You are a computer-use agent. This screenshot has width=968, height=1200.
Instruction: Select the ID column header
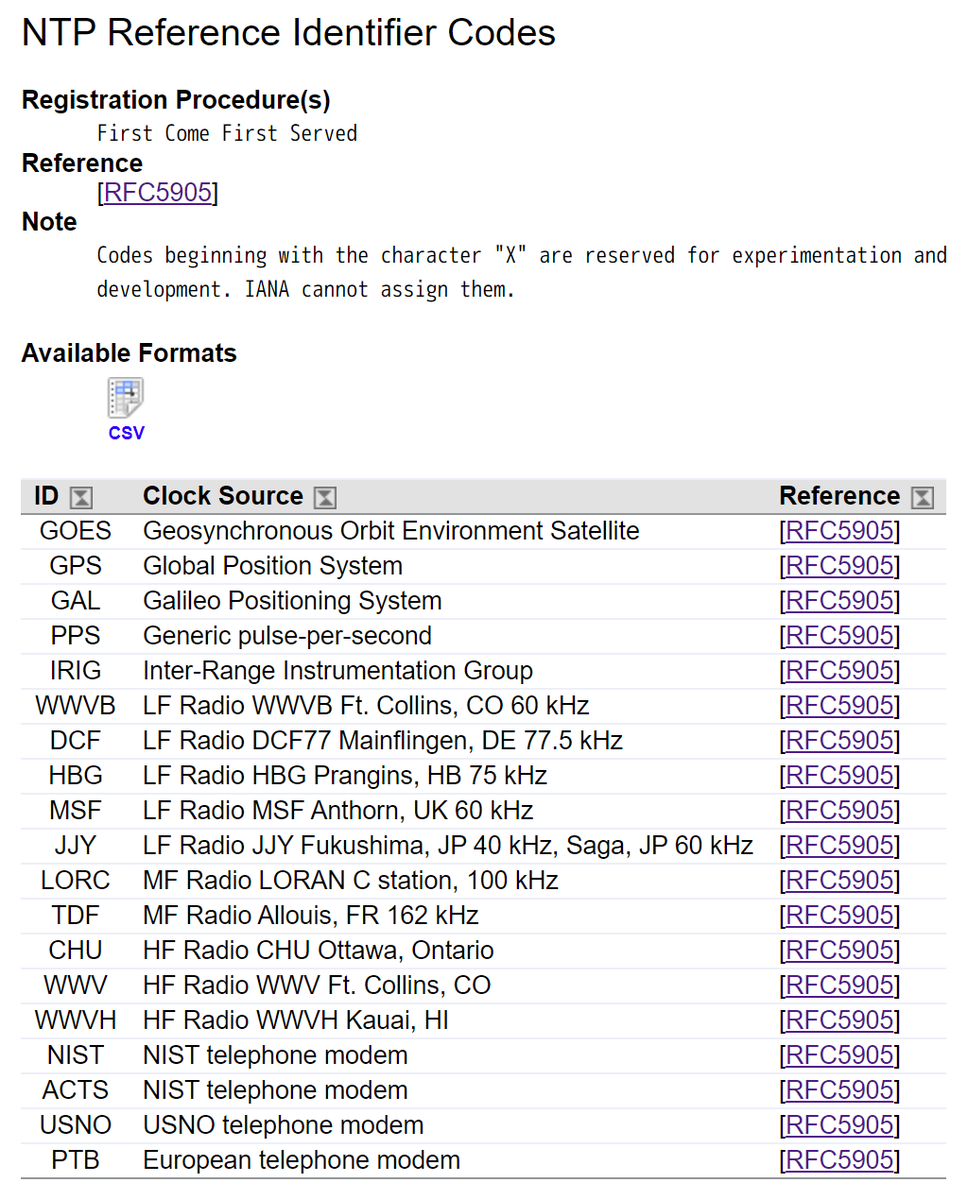(x=47, y=496)
